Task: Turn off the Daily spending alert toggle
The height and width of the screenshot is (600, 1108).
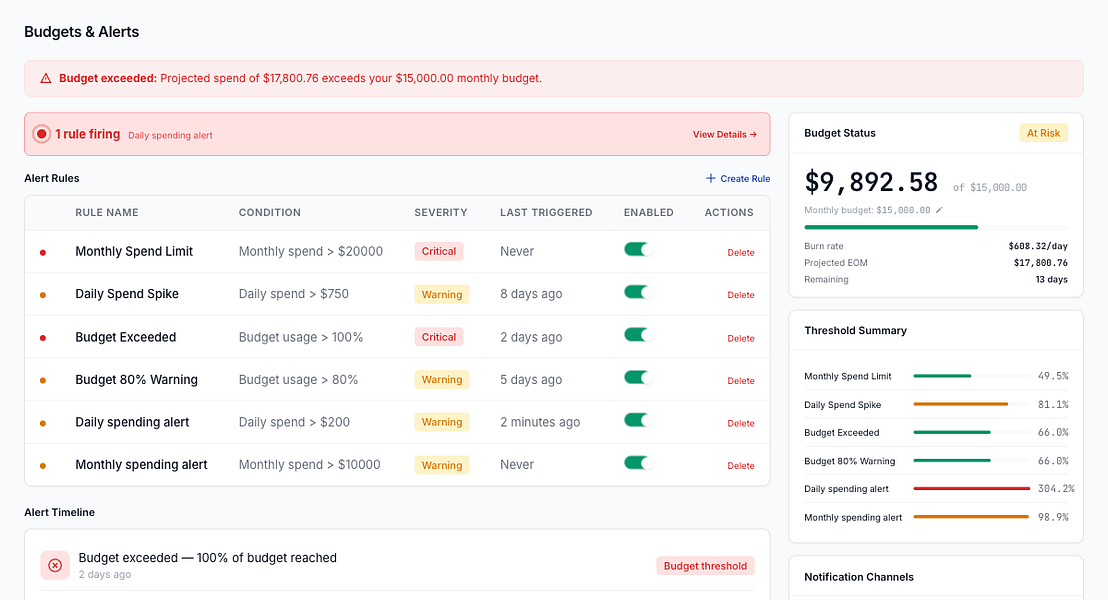Action: click(x=637, y=421)
